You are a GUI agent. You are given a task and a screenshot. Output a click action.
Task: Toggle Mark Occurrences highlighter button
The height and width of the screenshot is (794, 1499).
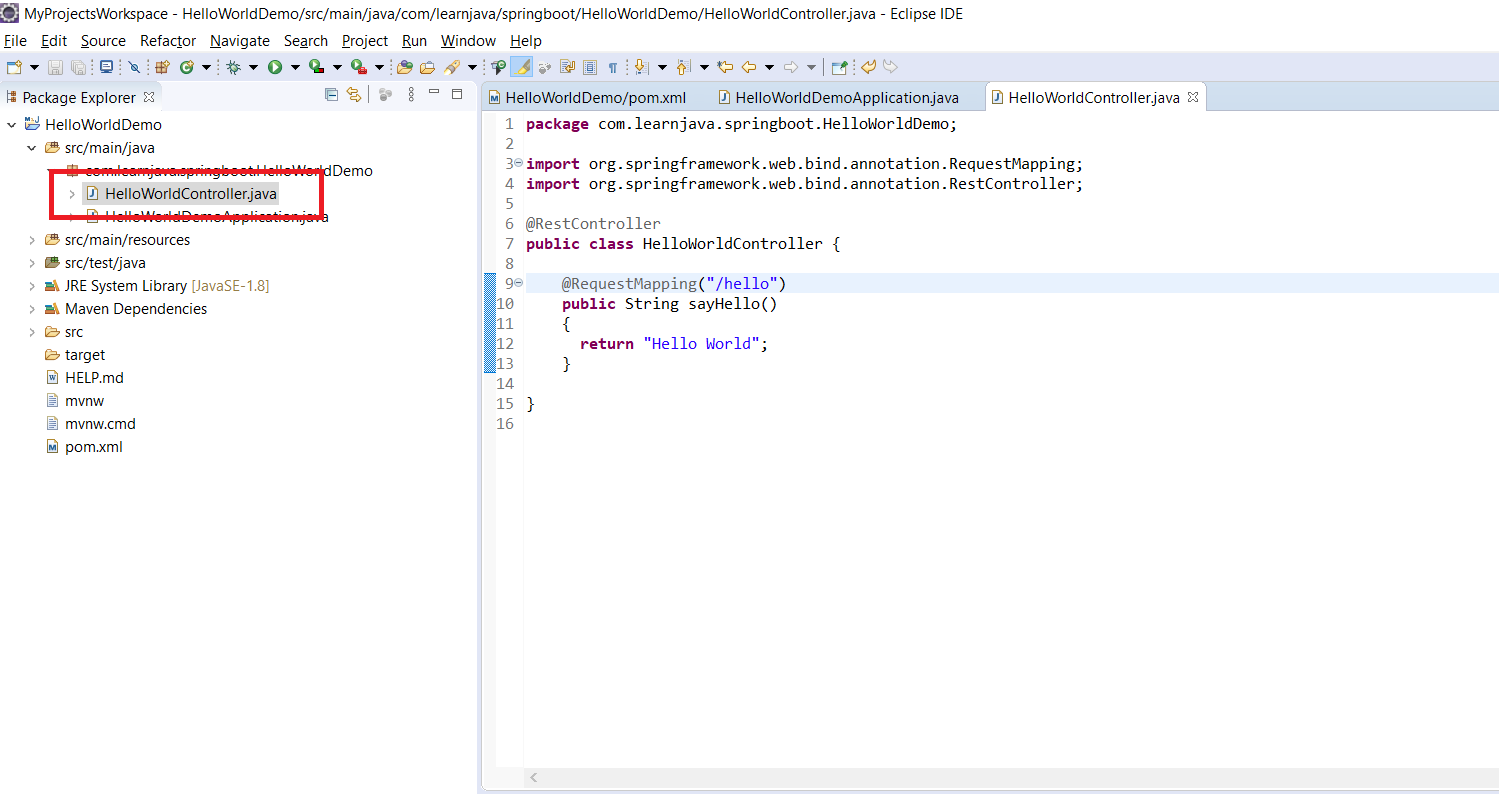521,67
